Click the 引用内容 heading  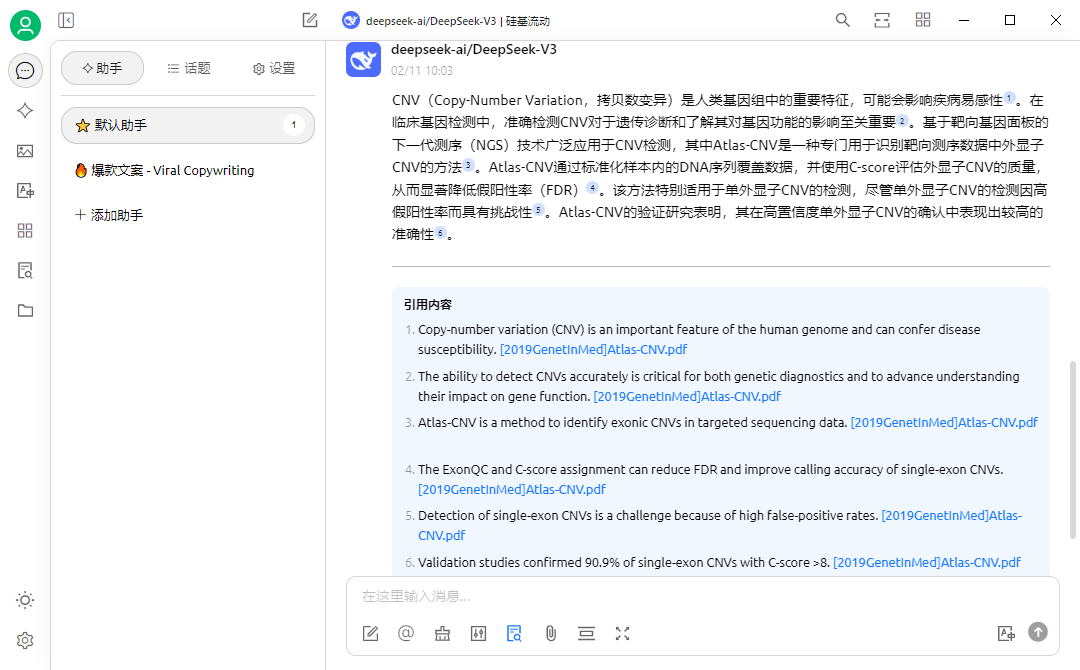click(x=428, y=304)
